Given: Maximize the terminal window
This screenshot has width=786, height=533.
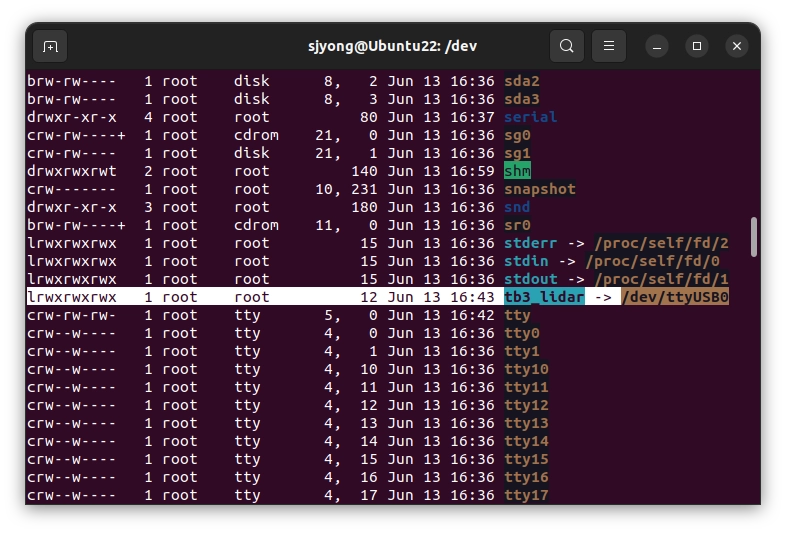Looking at the screenshot, I should coord(697,46).
